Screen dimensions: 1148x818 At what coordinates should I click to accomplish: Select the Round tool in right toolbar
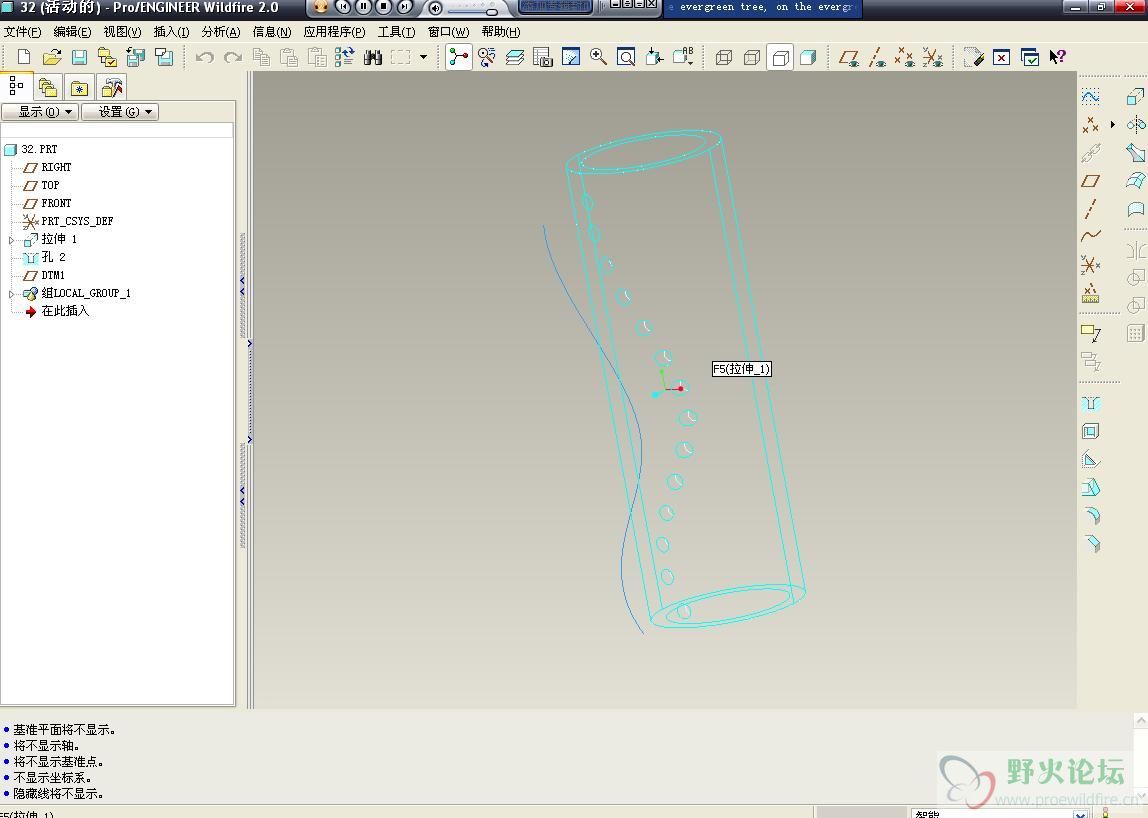coord(1091,516)
